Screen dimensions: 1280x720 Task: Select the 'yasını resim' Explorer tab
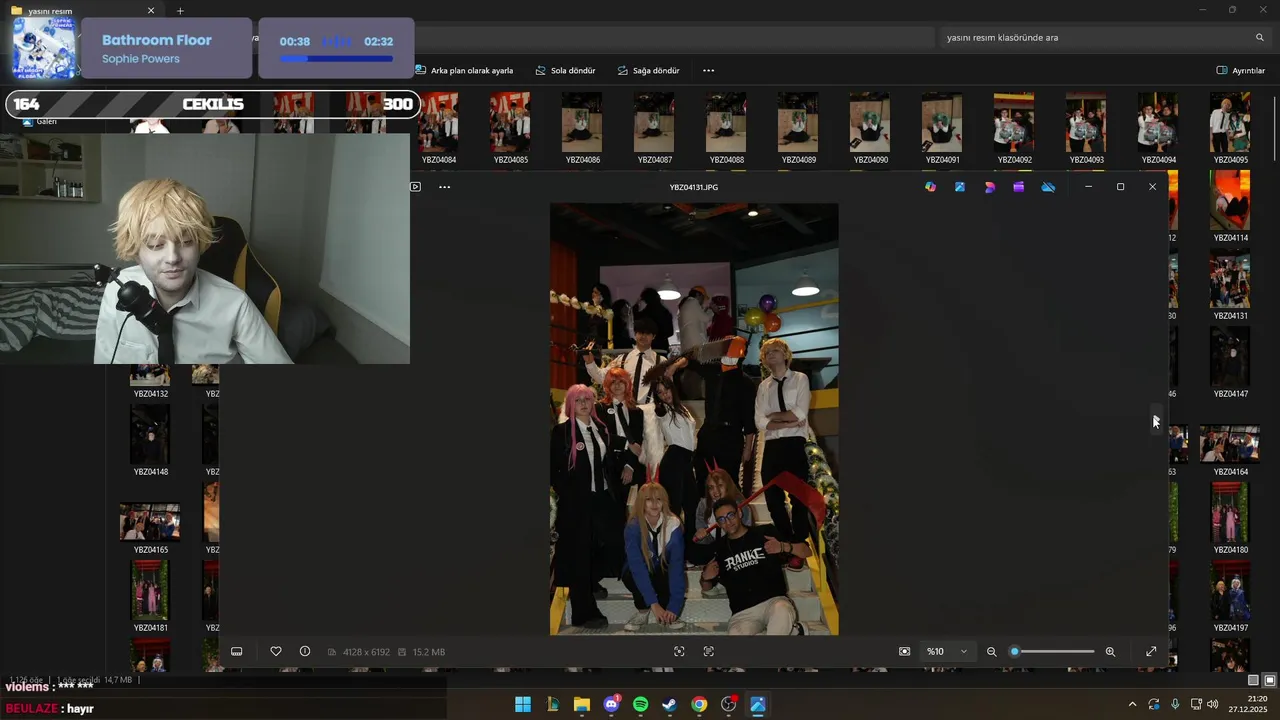[82, 11]
